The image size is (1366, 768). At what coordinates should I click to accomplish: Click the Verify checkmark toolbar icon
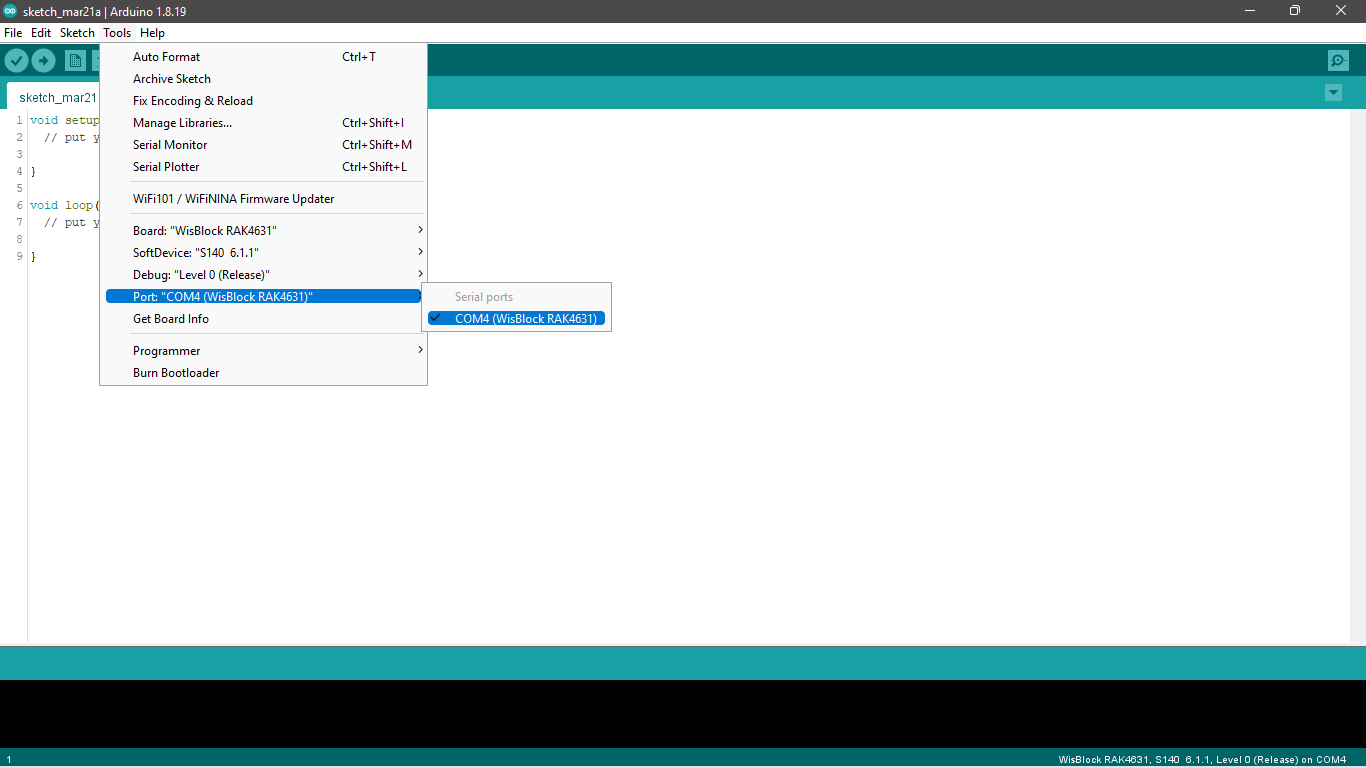(16, 60)
